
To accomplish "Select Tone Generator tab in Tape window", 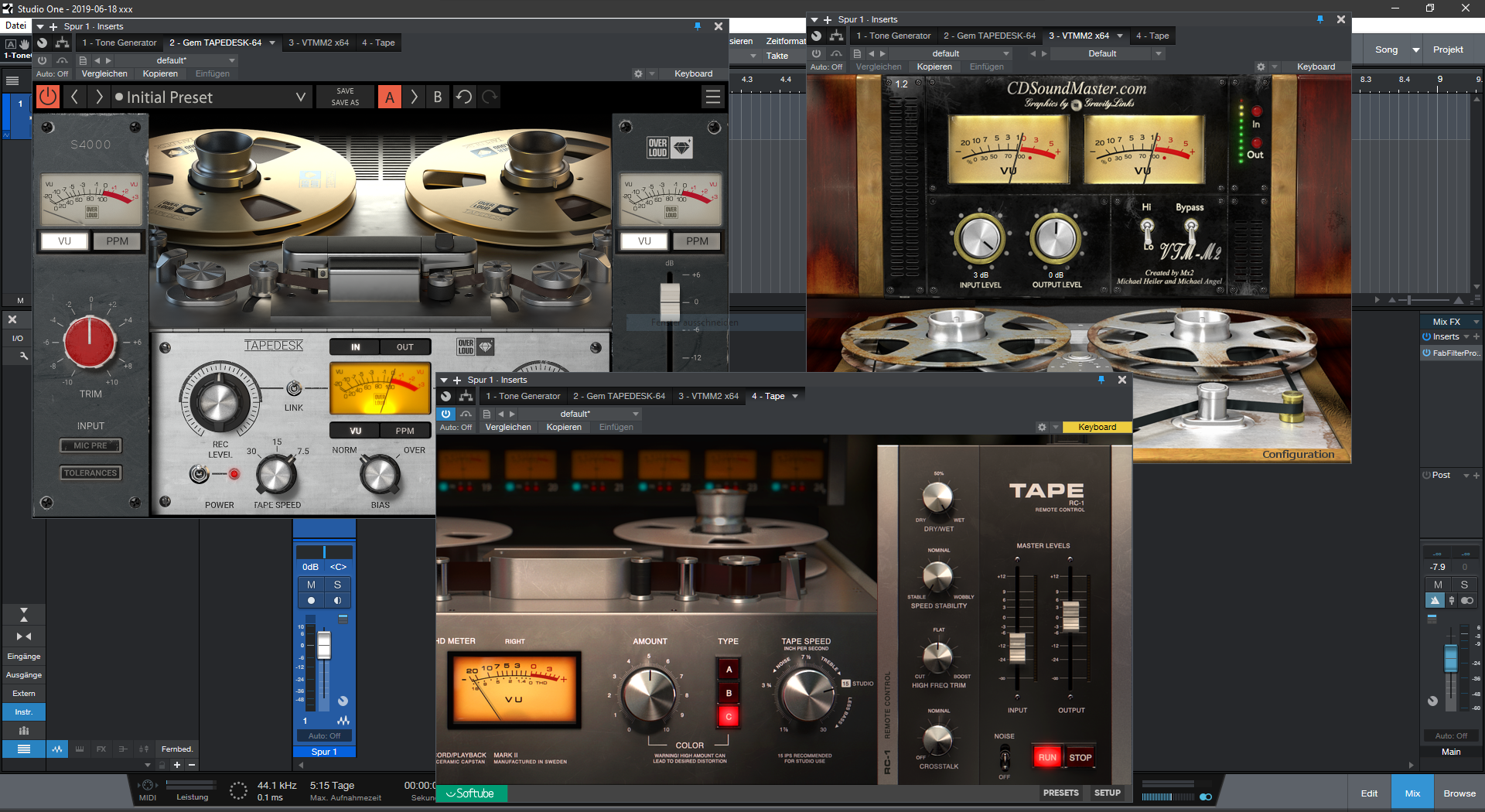I will click(522, 396).
